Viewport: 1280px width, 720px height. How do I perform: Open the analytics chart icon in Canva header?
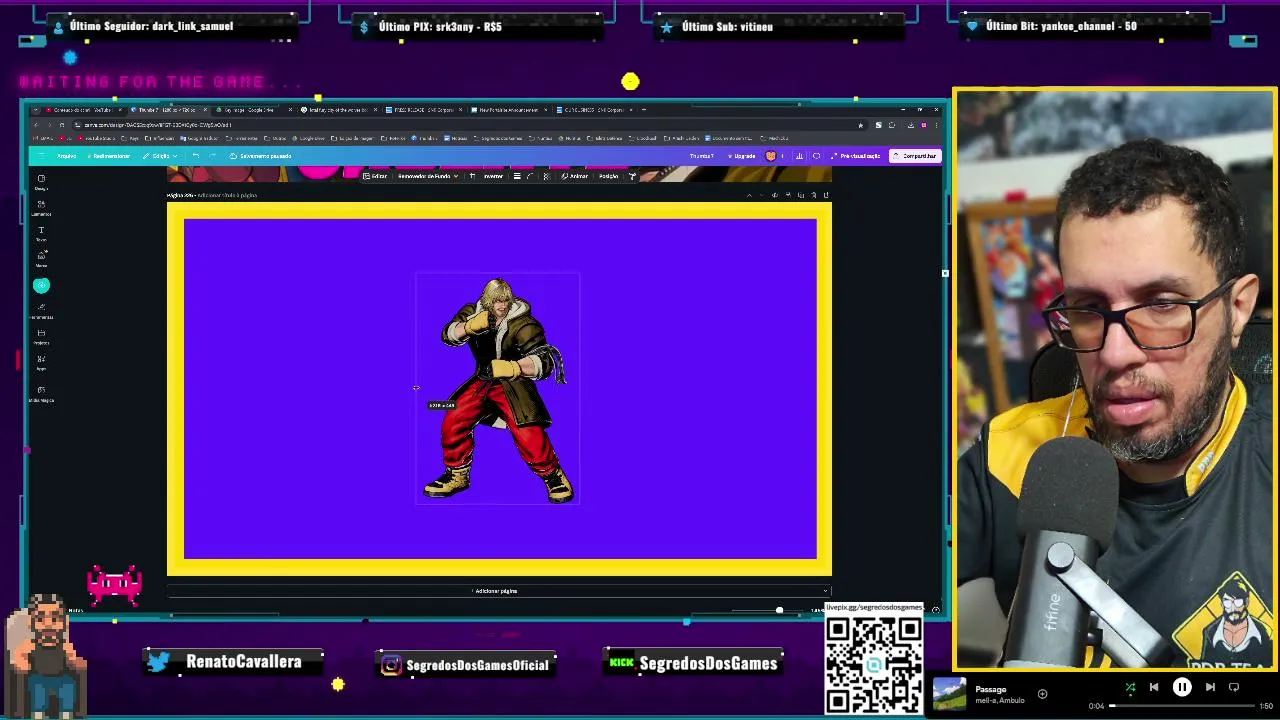799,156
